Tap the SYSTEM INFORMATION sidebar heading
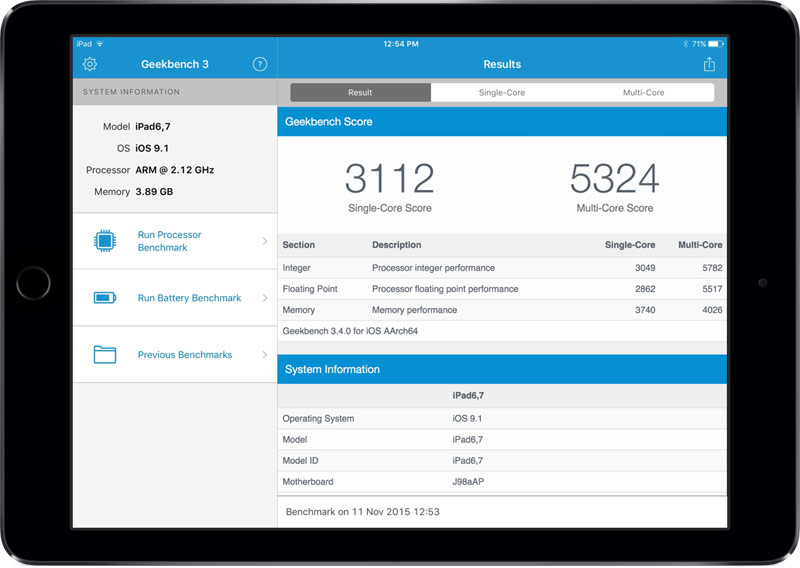800x568 pixels. click(x=131, y=92)
